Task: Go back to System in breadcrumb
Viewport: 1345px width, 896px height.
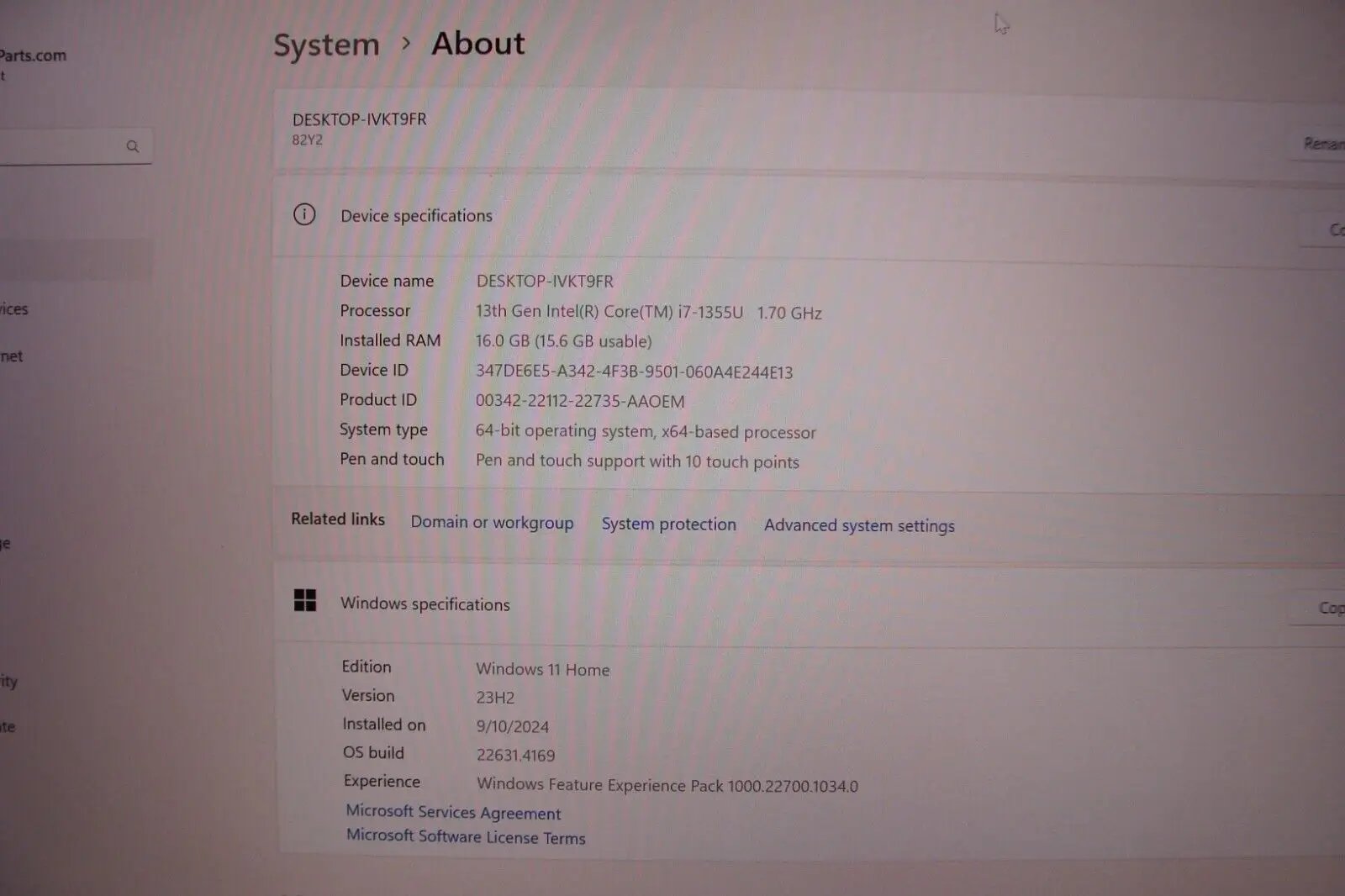Action: click(x=327, y=45)
